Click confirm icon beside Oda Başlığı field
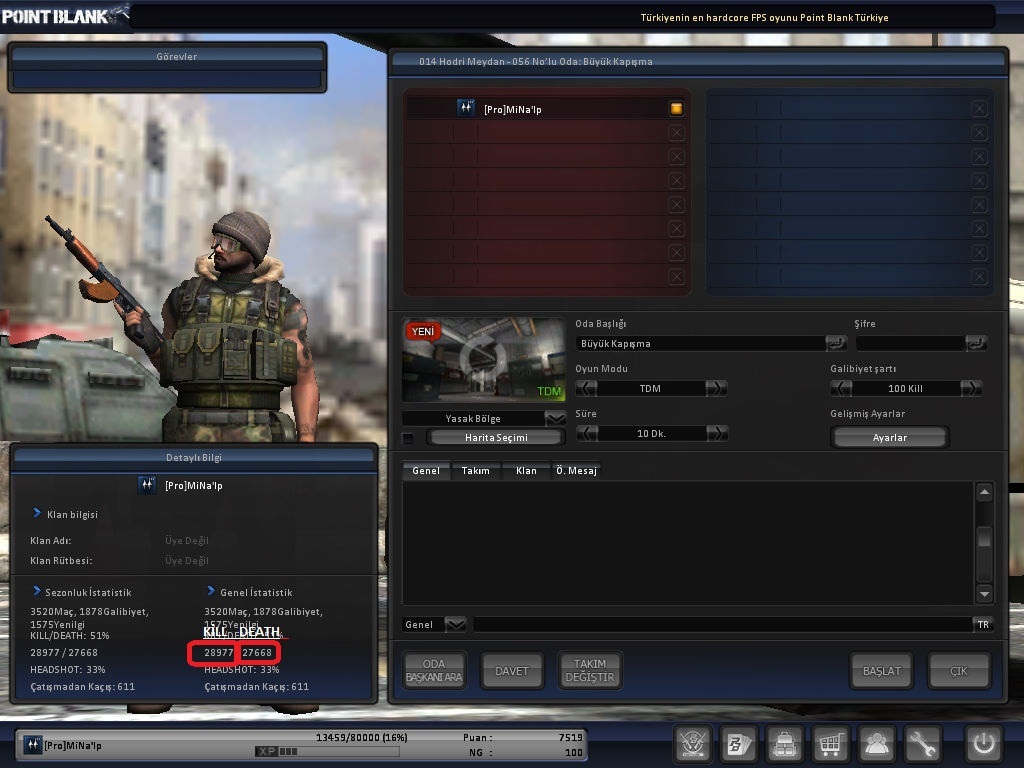Screen dimensions: 1024x768 836,343
